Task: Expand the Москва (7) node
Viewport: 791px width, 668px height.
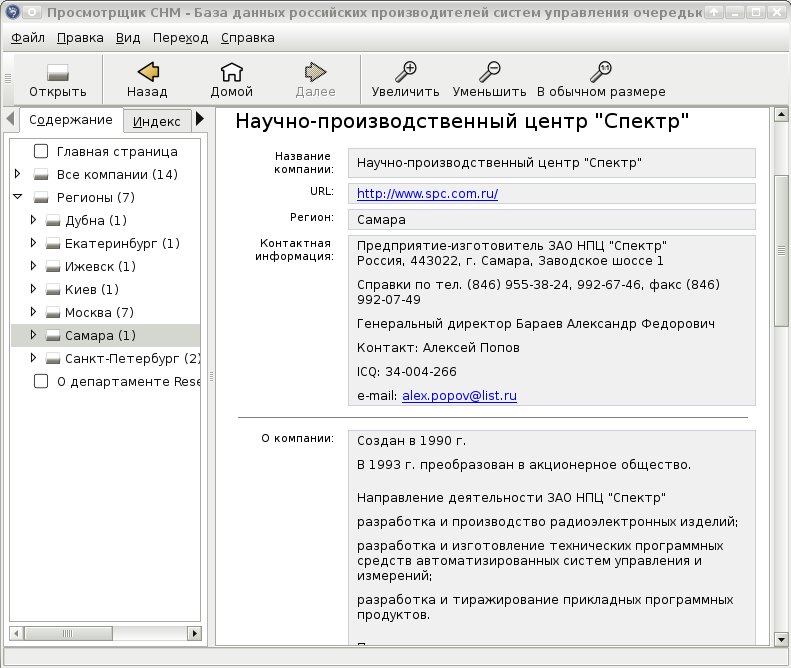Action: (33, 312)
